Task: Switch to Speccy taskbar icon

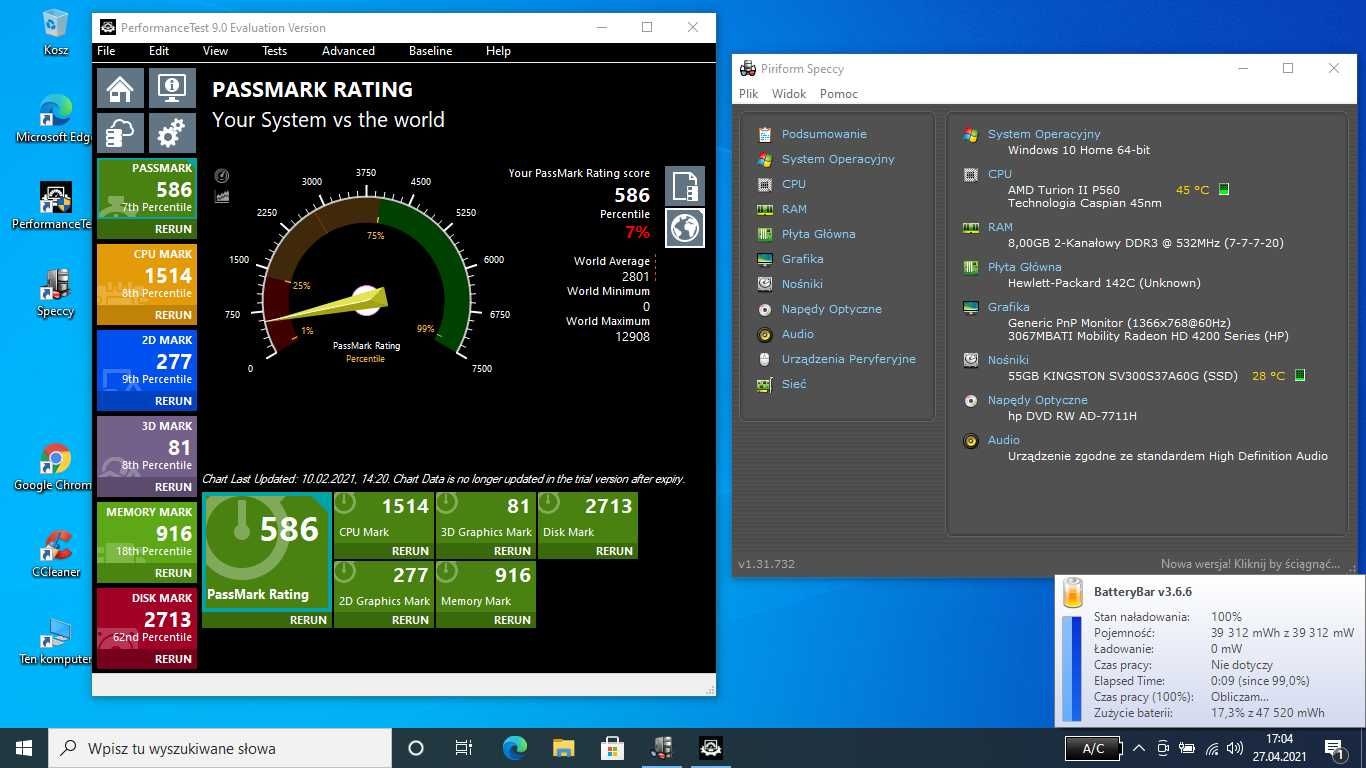Action: [x=661, y=748]
